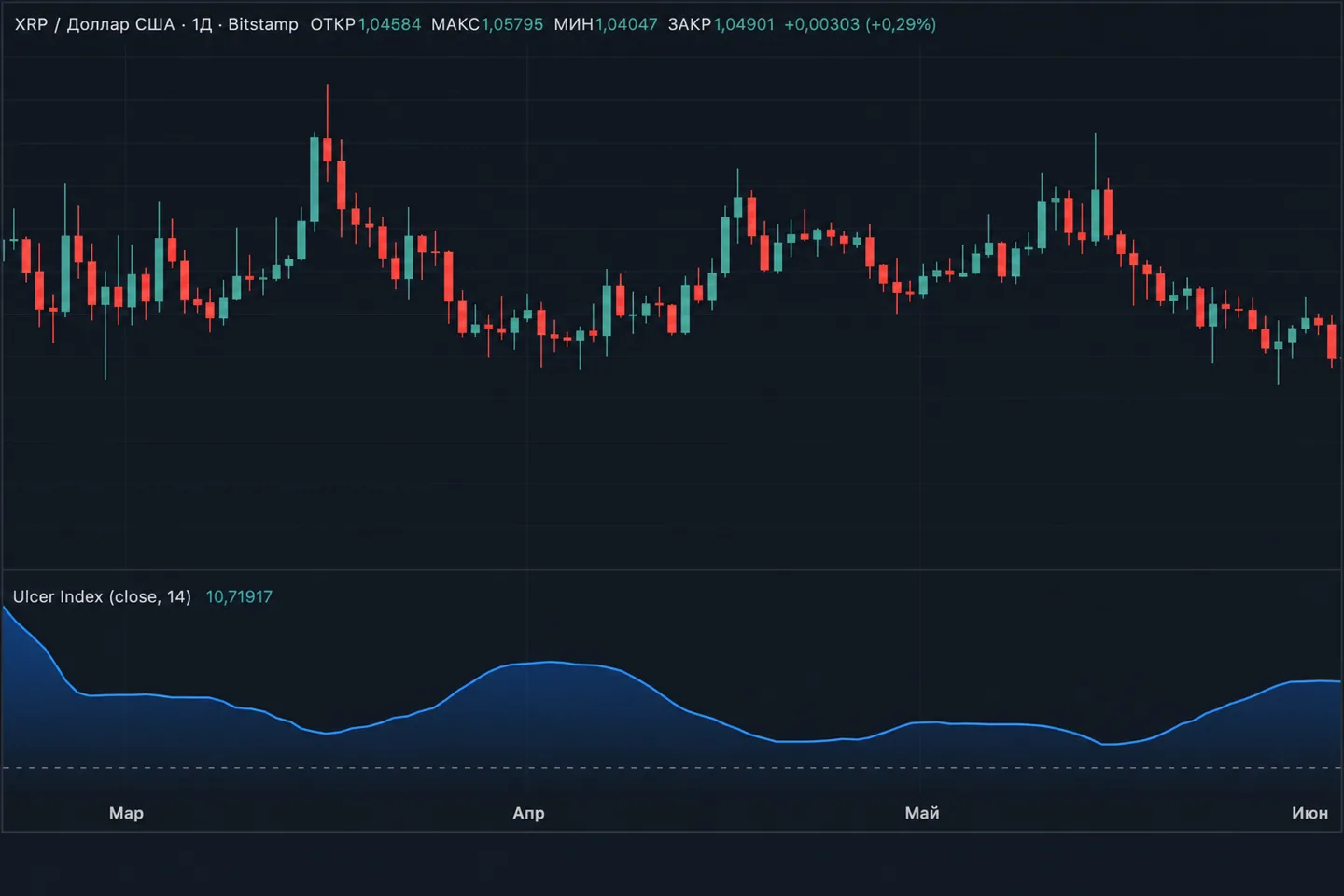The height and width of the screenshot is (896, 1344).
Task: Click the "Мар" month label on the time axis
Action: pos(126,813)
